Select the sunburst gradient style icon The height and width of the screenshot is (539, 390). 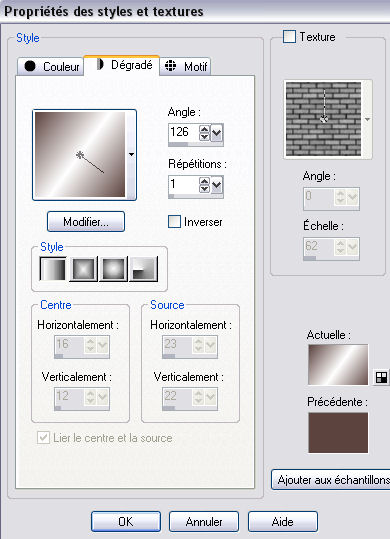pyautogui.click(x=113, y=269)
